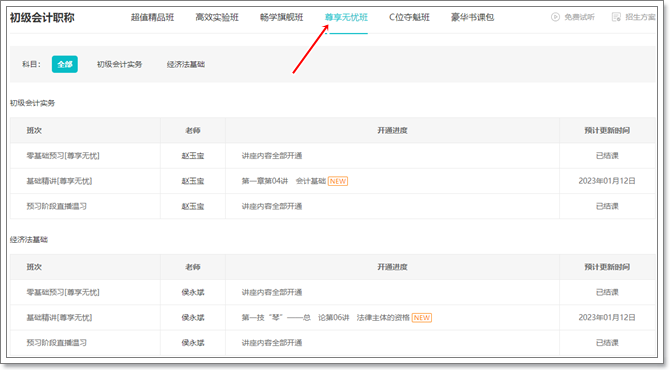Open the 招生方案 link
This screenshot has width=670, height=370.
[640, 17]
